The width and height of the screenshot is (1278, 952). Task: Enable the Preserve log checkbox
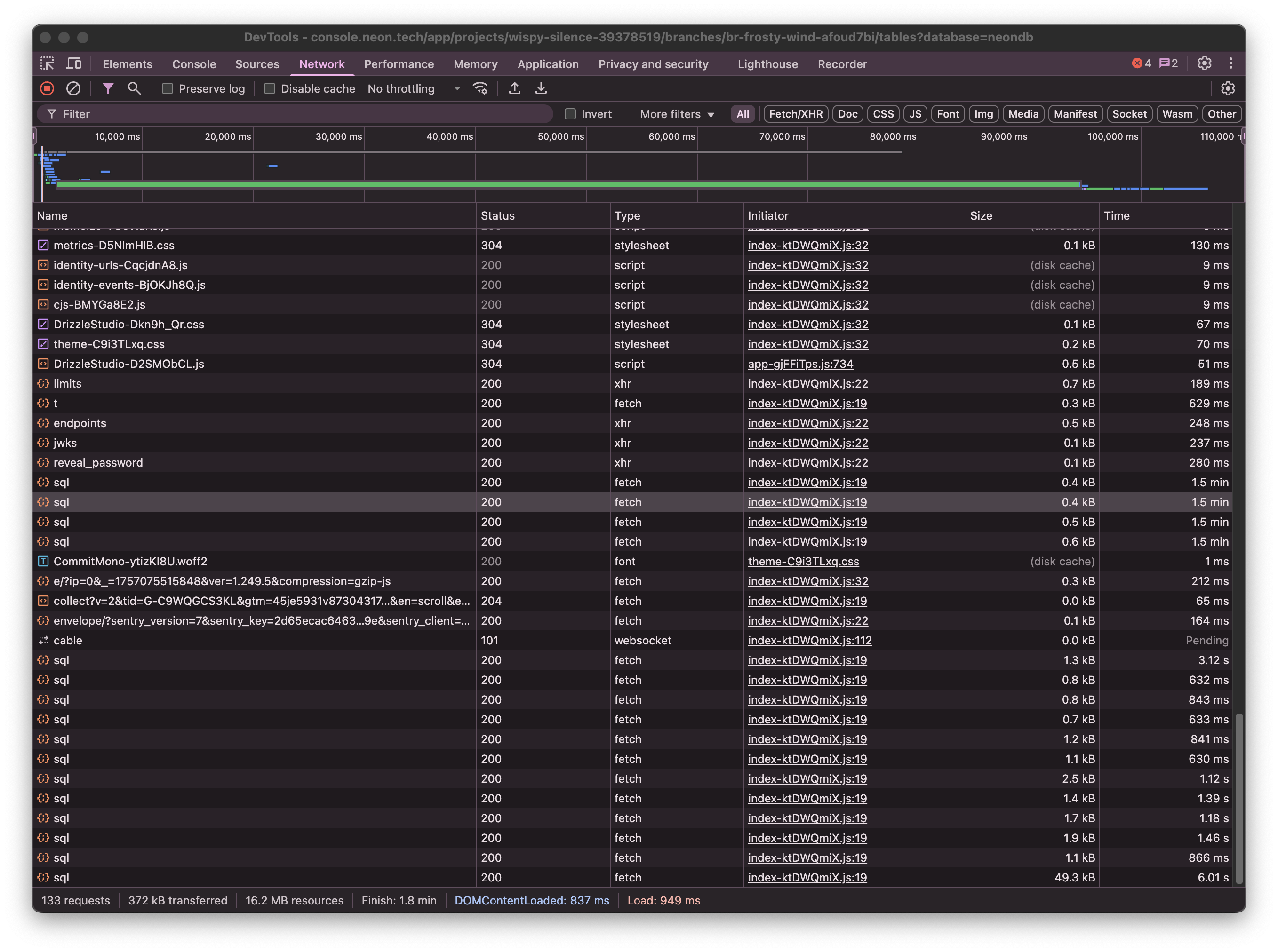coord(168,88)
